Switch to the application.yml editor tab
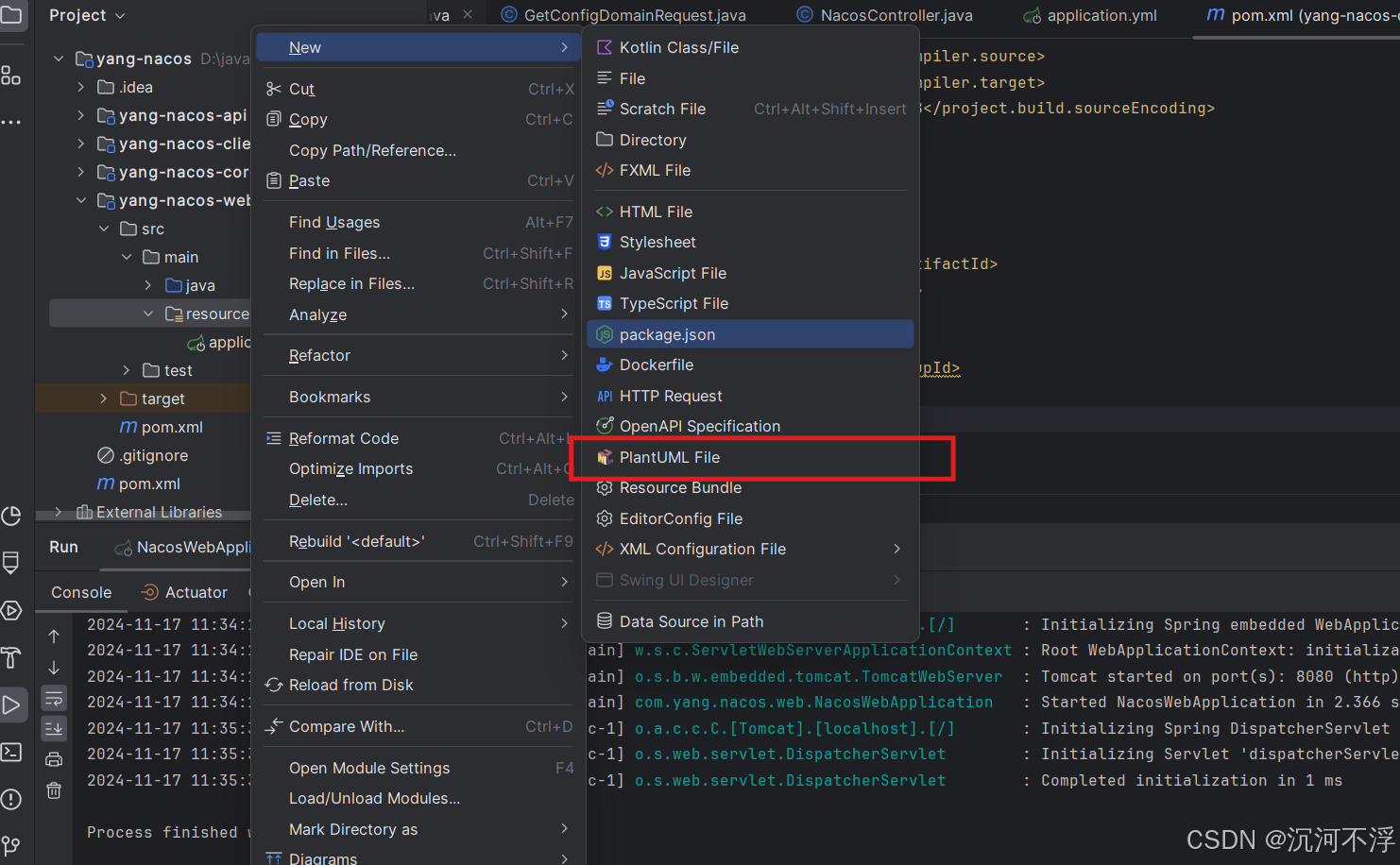Viewport: 1400px width, 865px height. click(1101, 15)
